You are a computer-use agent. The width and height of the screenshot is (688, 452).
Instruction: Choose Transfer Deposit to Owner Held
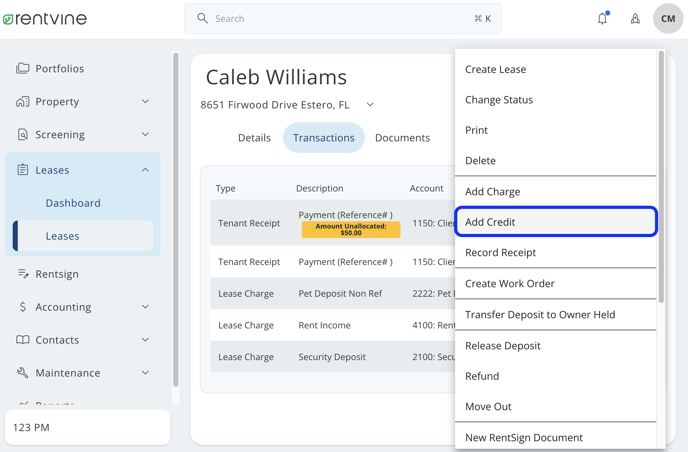tap(555, 315)
